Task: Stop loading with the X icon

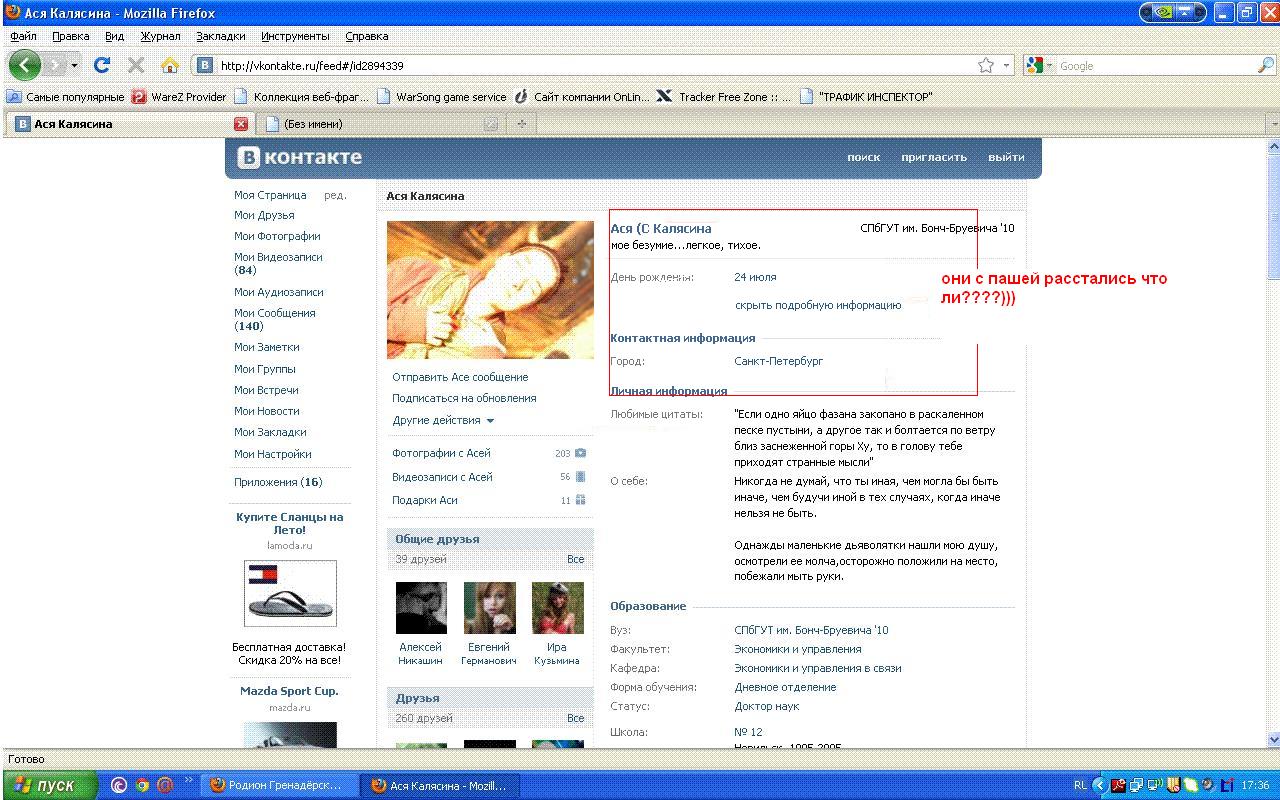Action: (136, 65)
